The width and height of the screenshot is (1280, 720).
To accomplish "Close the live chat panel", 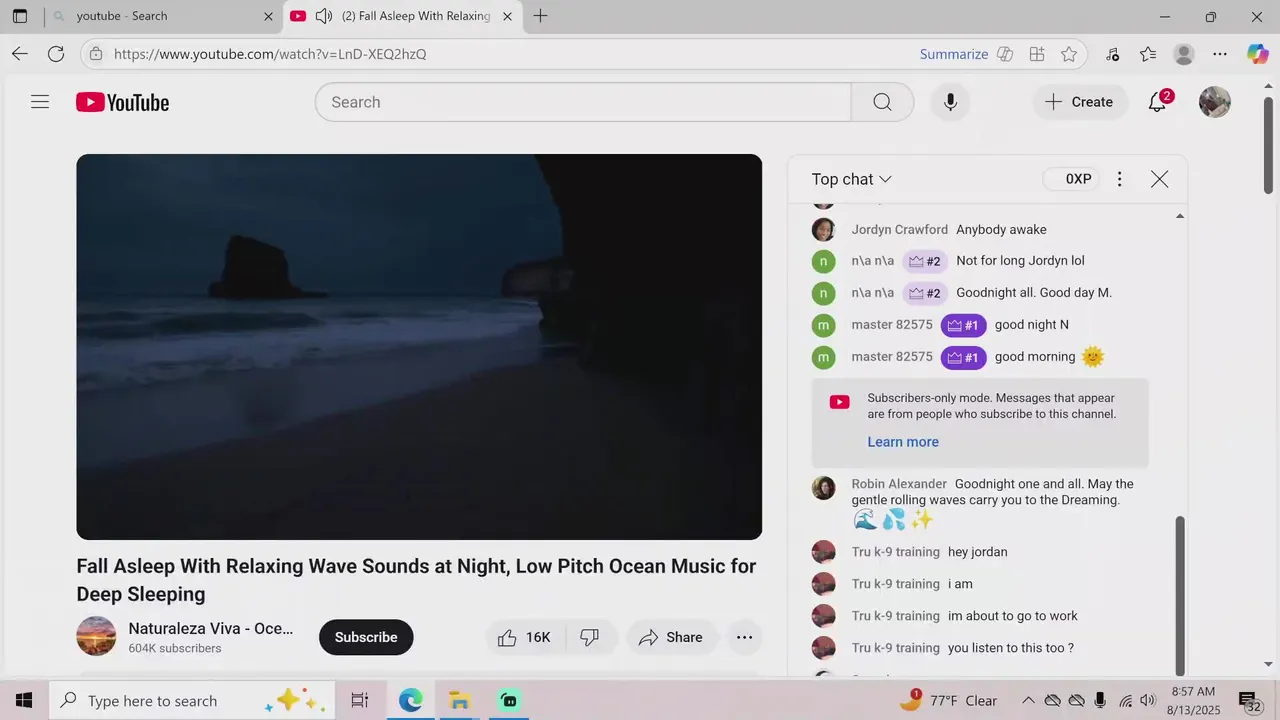I will click(1159, 179).
